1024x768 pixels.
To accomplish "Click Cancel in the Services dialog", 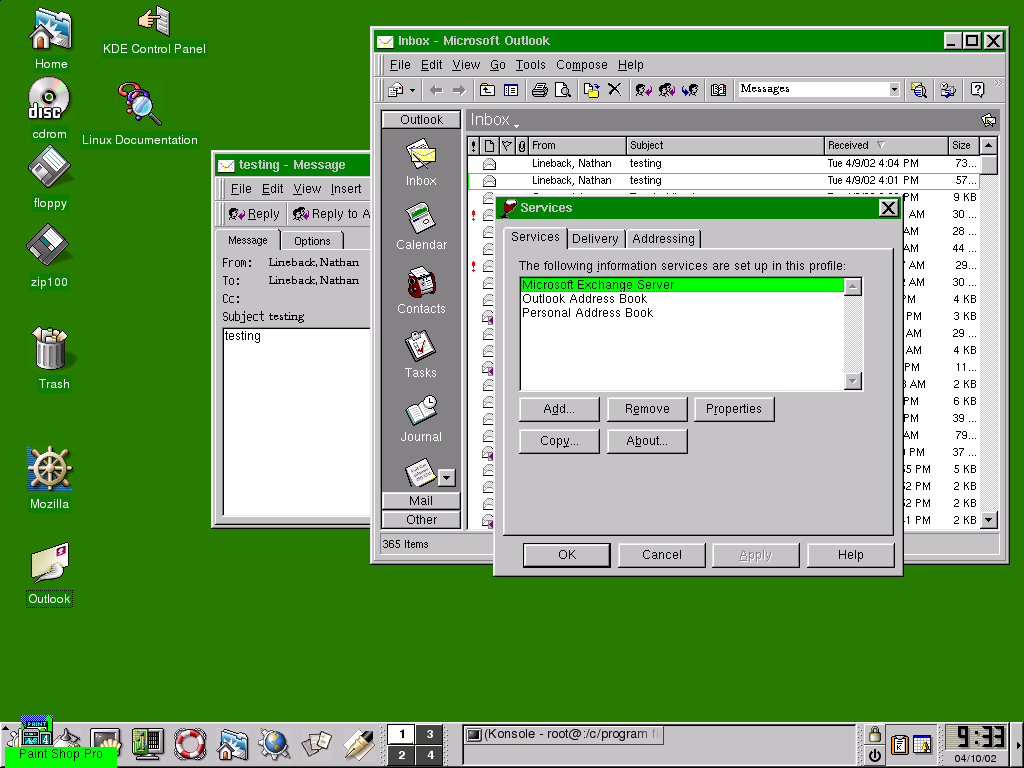I will click(x=662, y=554).
